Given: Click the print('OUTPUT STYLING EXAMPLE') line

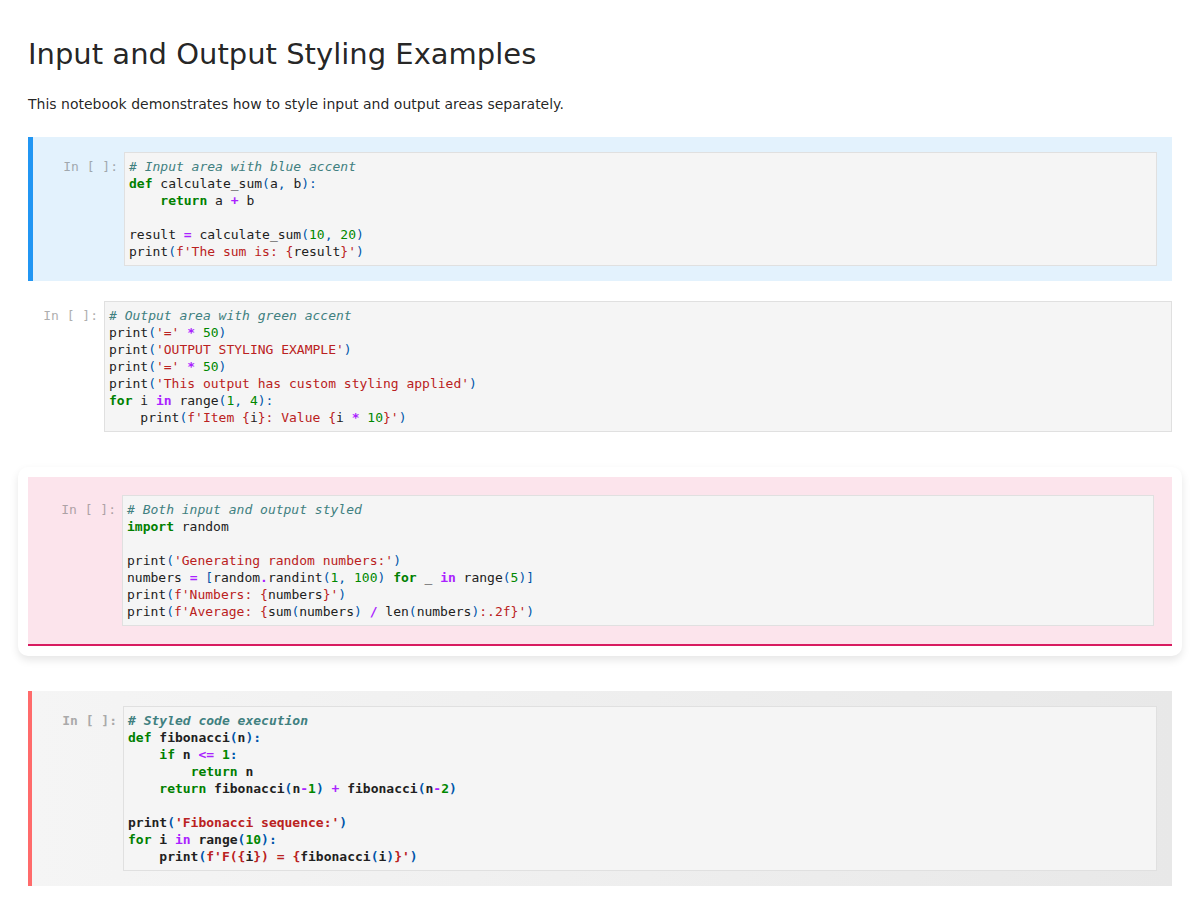Looking at the screenshot, I should (x=230, y=349).
